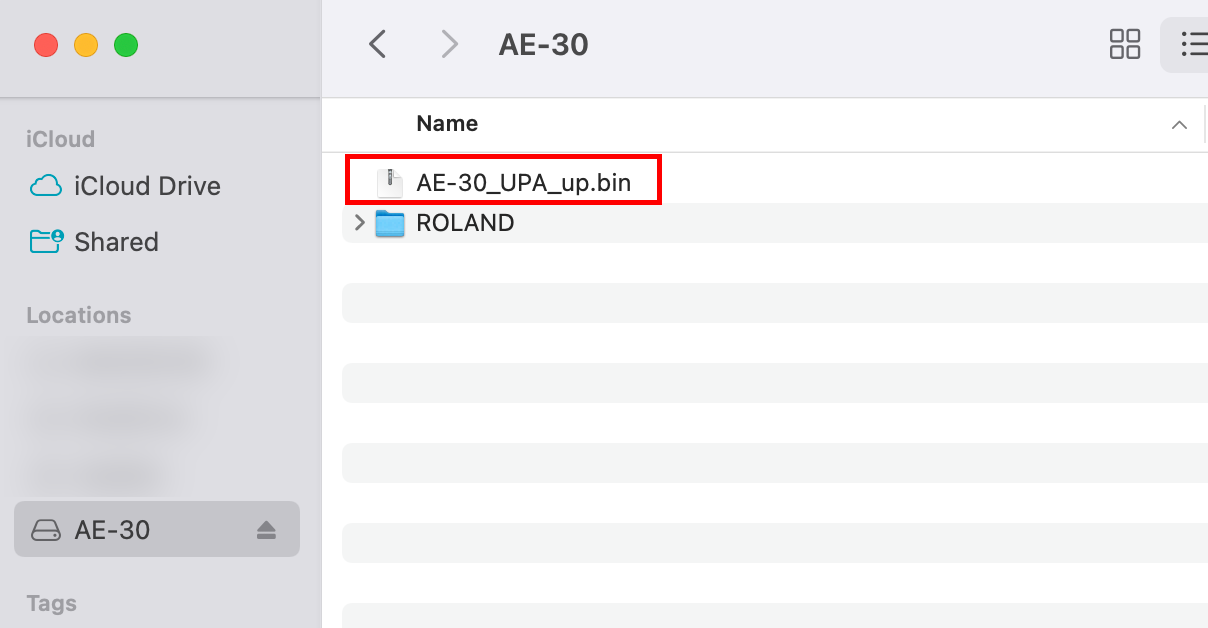
Task: Toggle sort order with Name column caret
Action: pyautogui.click(x=1179, y=125)
